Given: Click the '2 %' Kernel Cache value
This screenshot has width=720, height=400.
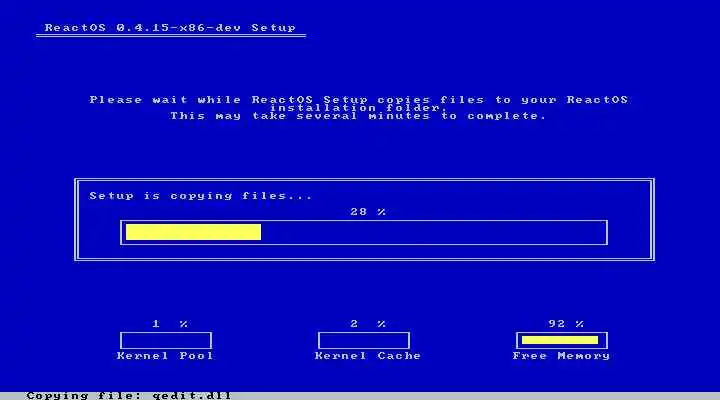Looking at the screenshot, I should coord(368,324).
